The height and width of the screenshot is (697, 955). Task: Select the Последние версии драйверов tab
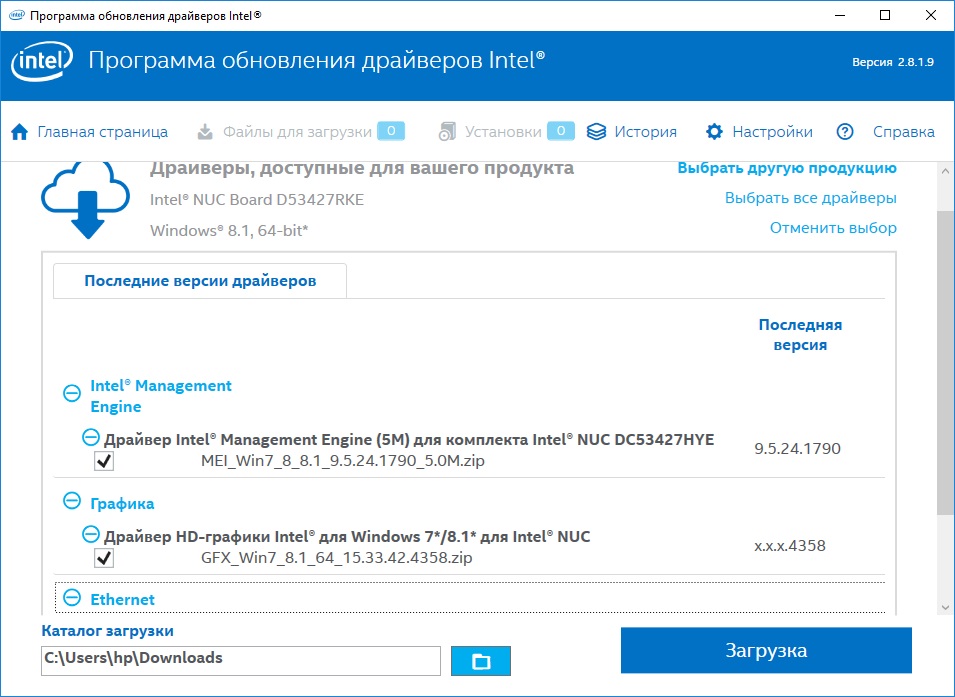tap(200, 281)
